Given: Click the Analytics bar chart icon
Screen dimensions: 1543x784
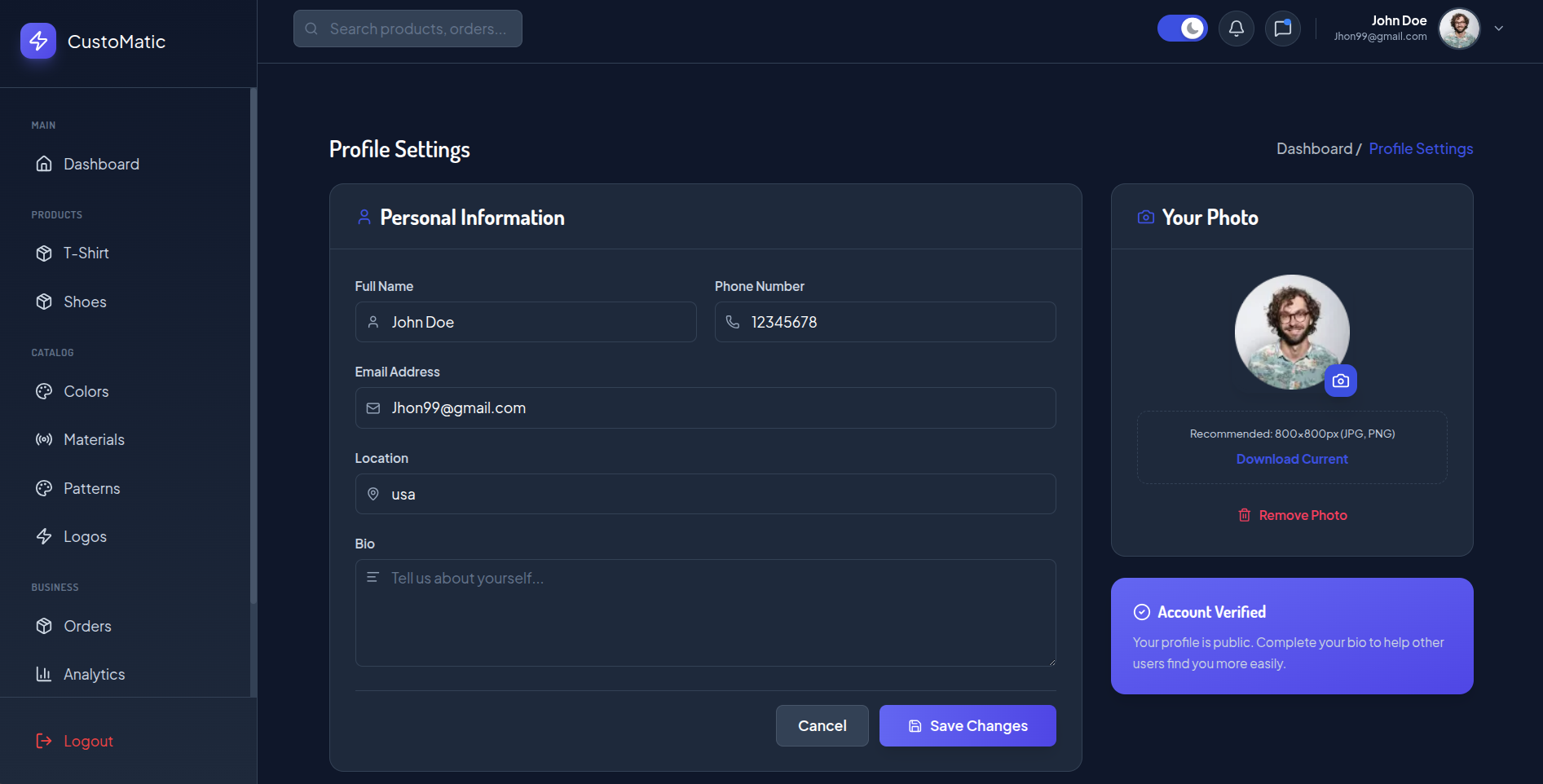Looking at the screenshot, I should [x=44, y=674].
